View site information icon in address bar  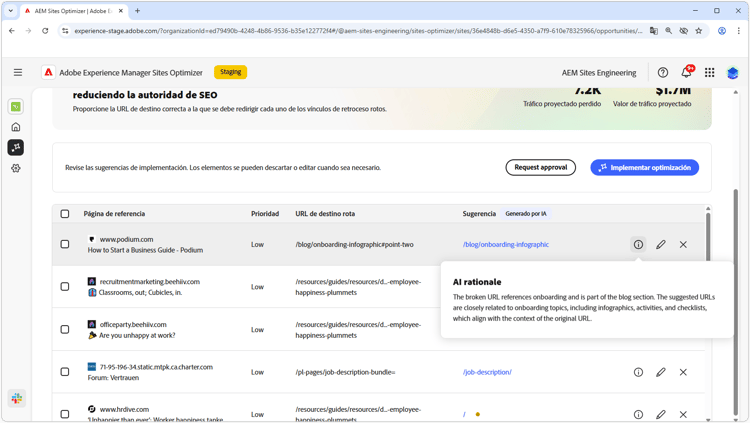(65, 31)
